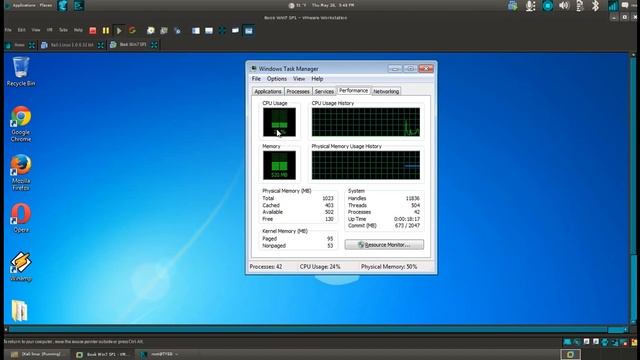Screen dimensions: 640x360
Task: Click the network signal bars icon in top panel
Action: [613, 6]
